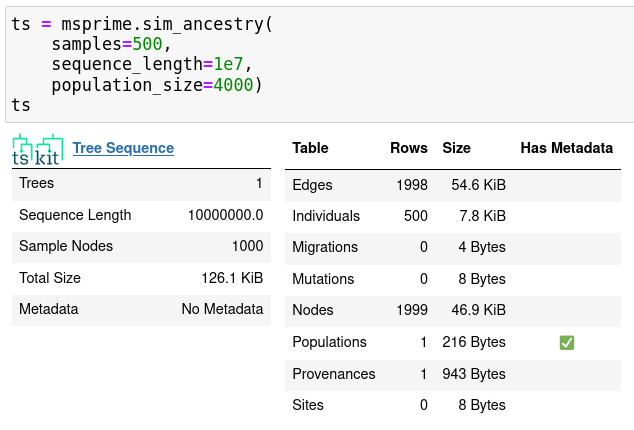
Task: Click the Populations metadata green checkmark
Action: click(x=566, y=343)
